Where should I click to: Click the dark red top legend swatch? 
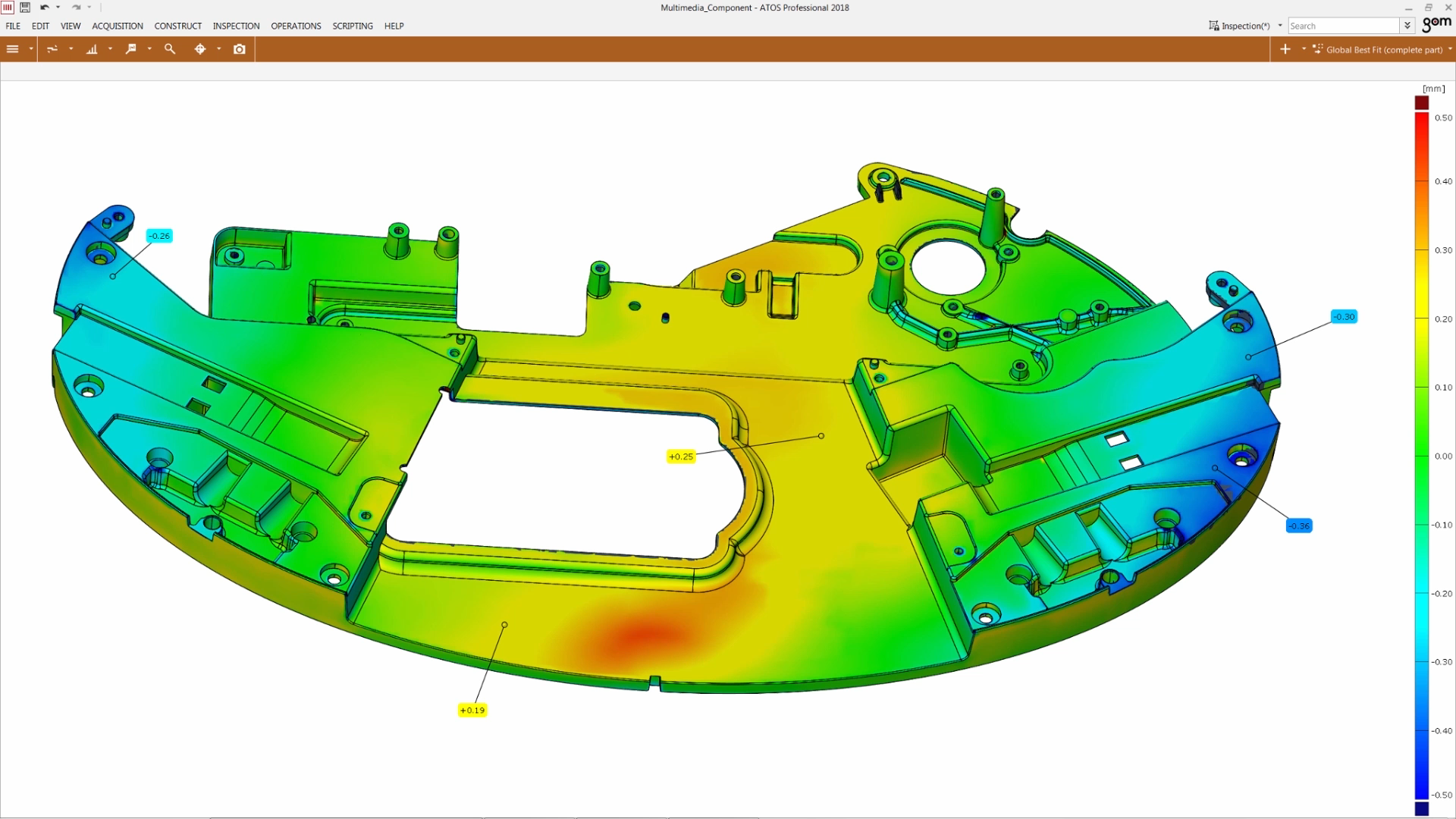tap(1422, 102)
